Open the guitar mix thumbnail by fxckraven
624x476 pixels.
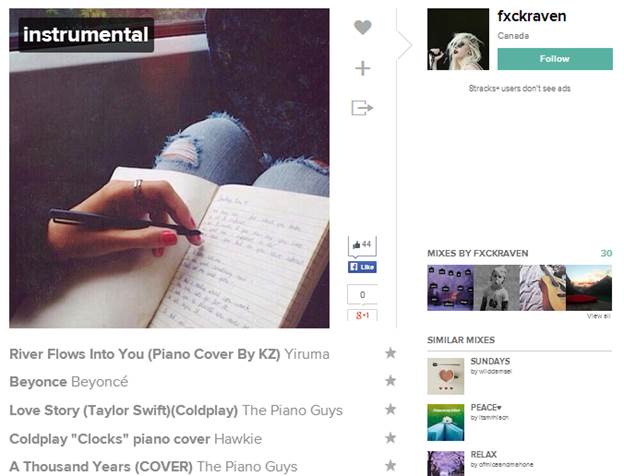click(x=542, y=288)
